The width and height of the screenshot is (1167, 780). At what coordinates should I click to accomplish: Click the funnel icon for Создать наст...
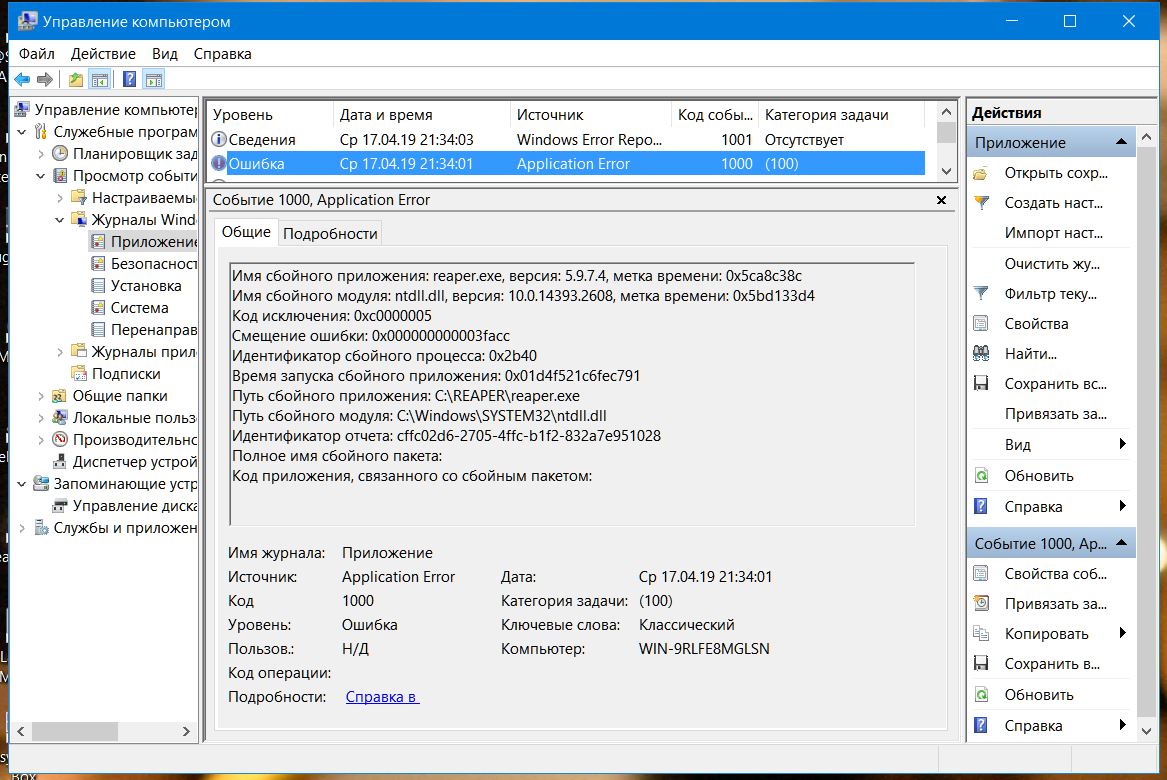(x=981, y=203)
